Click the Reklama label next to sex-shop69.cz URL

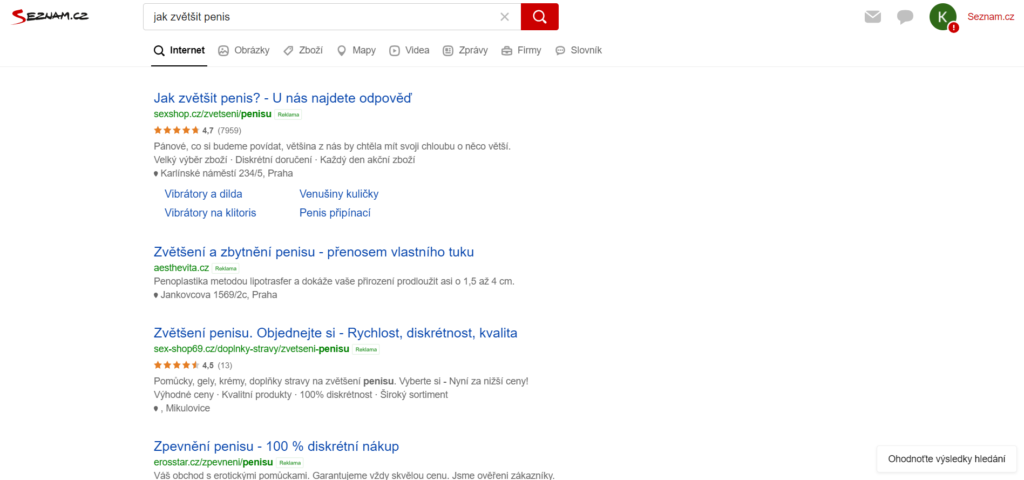366,349
